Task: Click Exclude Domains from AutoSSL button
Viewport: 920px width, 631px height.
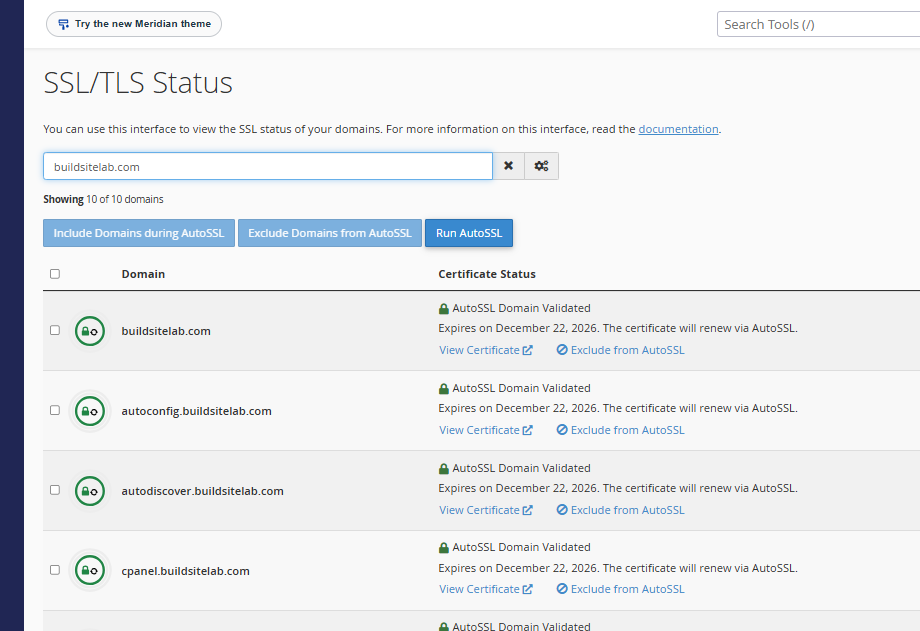Action: [x=330, y=233]
